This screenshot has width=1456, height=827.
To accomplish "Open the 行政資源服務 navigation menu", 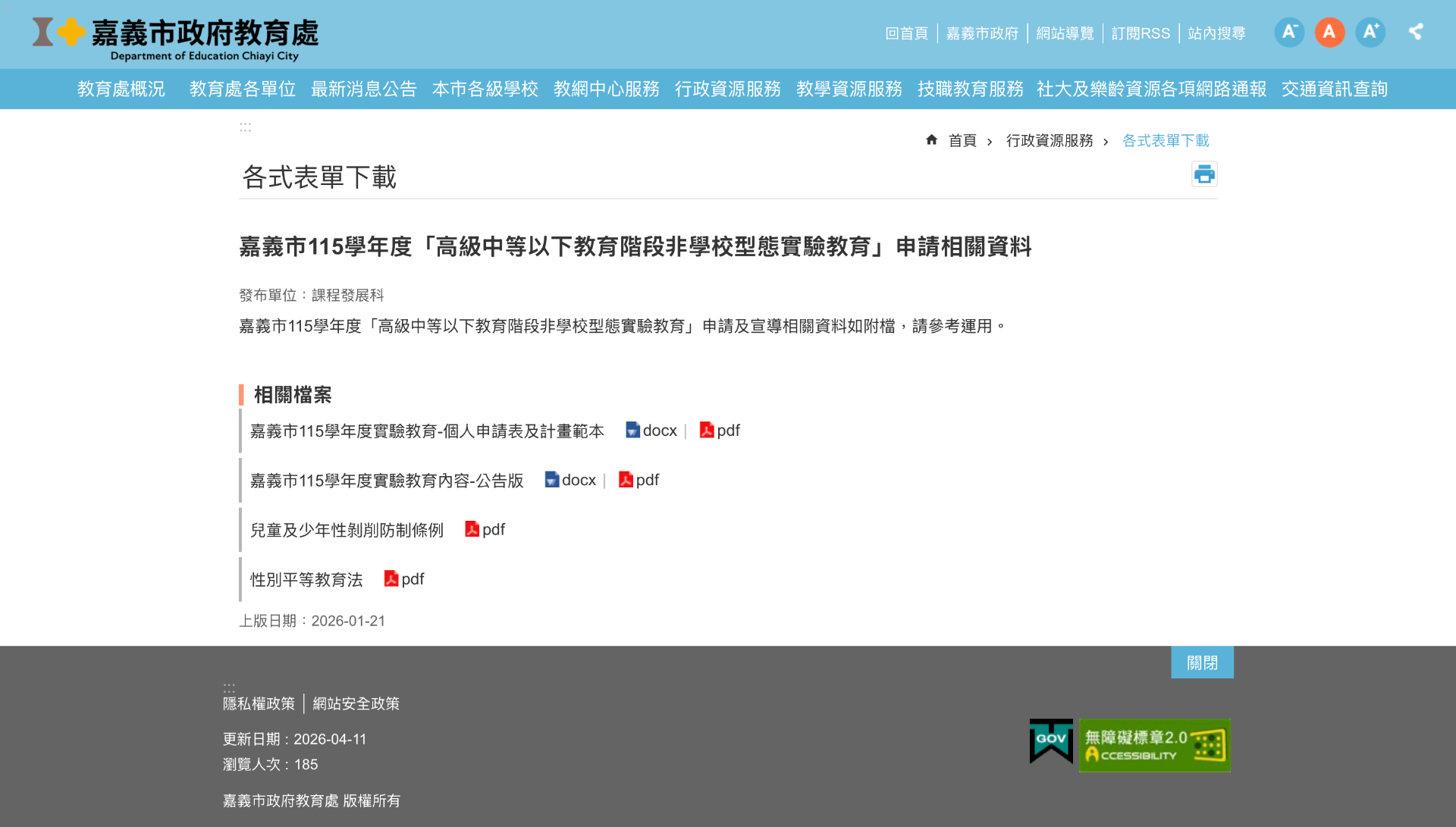I will [727, 89].
